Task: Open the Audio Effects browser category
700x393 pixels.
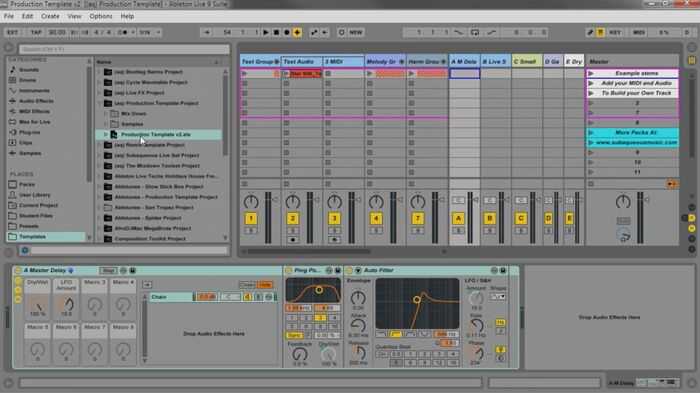Action: pos(36,101)
